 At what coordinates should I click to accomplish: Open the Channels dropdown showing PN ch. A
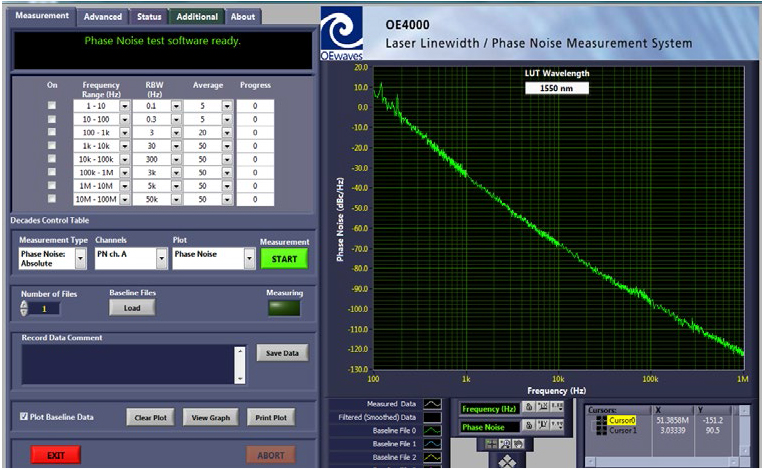point(162,259)
